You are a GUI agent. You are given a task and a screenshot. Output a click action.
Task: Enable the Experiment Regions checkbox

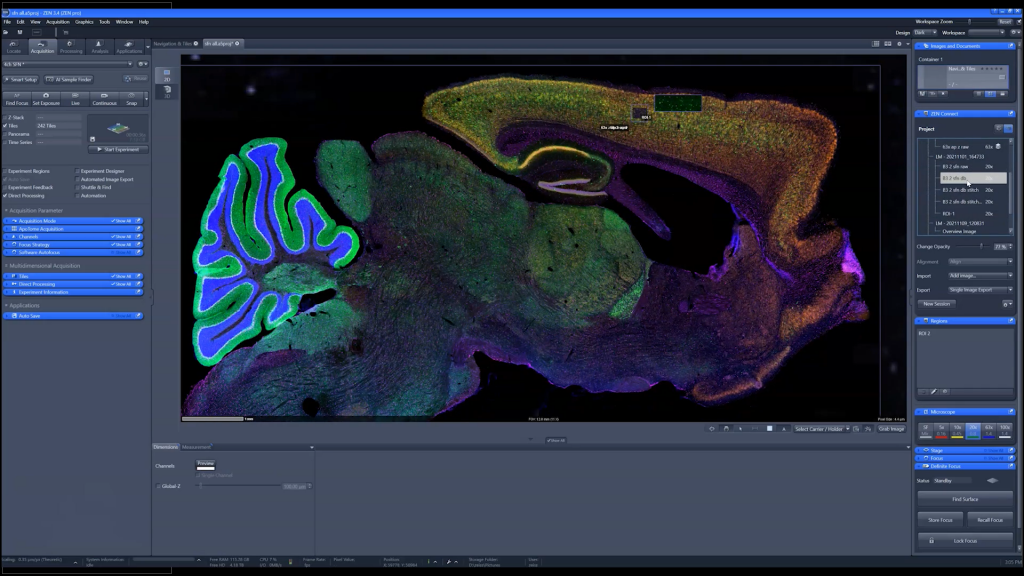pyautogui.click(x=4, y=171)
